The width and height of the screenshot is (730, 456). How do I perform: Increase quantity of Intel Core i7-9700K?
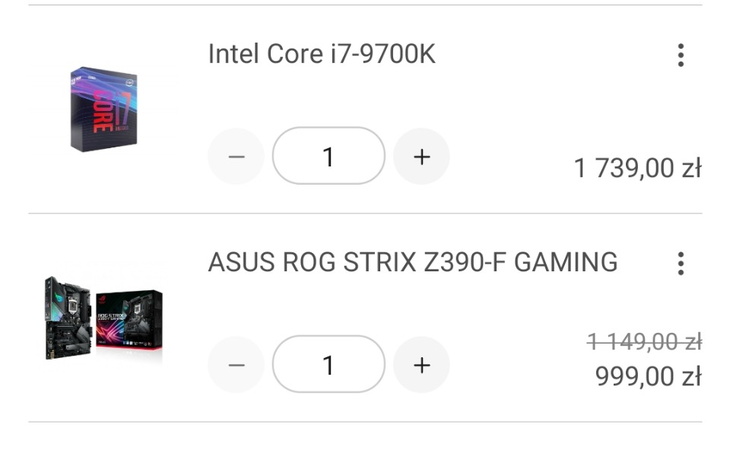[421, 157]
